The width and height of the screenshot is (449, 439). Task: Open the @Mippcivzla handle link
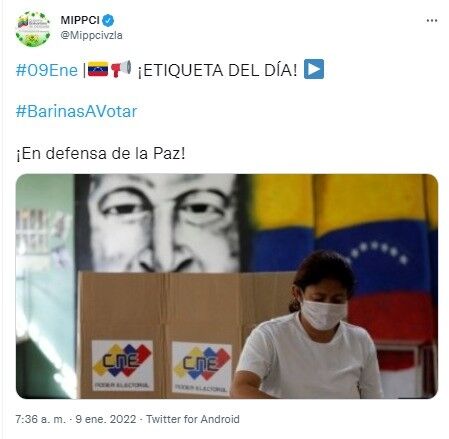[91, 35]
